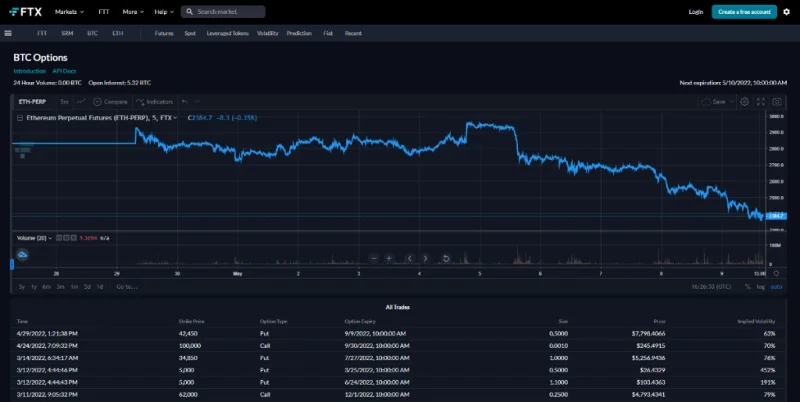The height and width of the screenshot is (402, 800).
Task: Open the FTT top navigation item
Action: pyautogui.click(x=104, y=12)
